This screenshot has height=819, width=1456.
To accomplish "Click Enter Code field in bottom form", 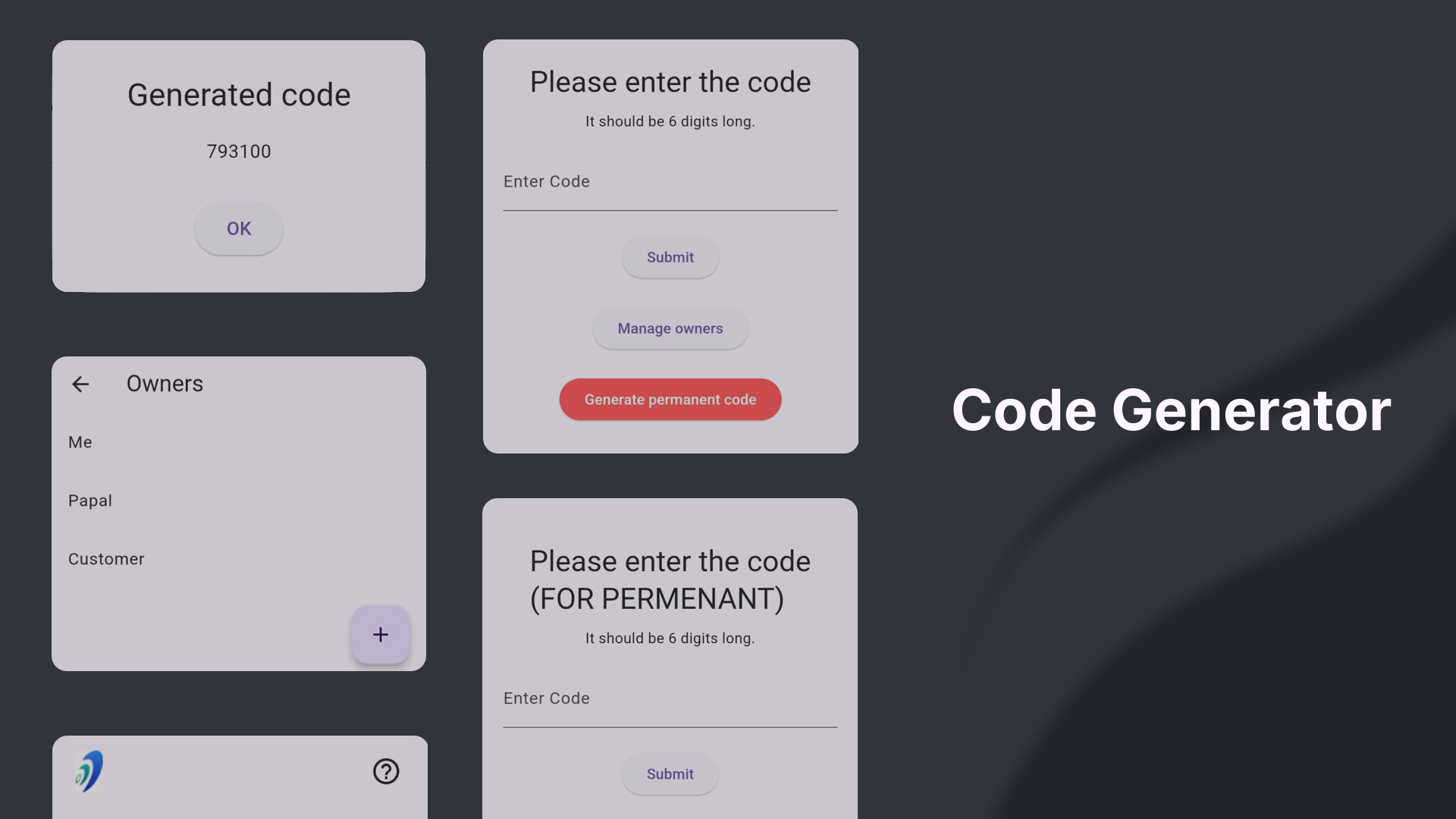I will (670, 697).
